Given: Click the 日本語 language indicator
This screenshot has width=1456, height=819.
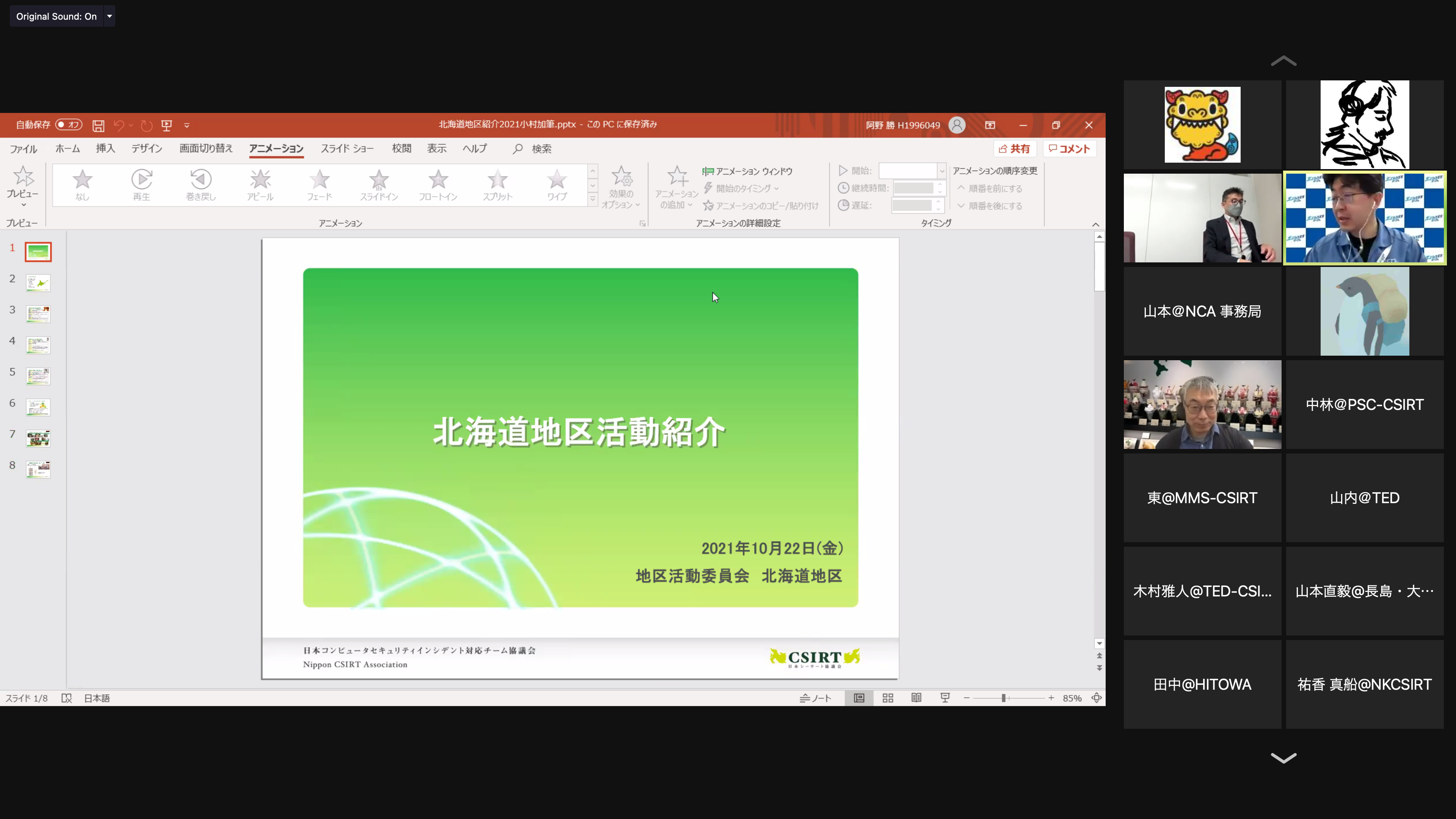Looking at the screenshot, I should tap(97, 698).
